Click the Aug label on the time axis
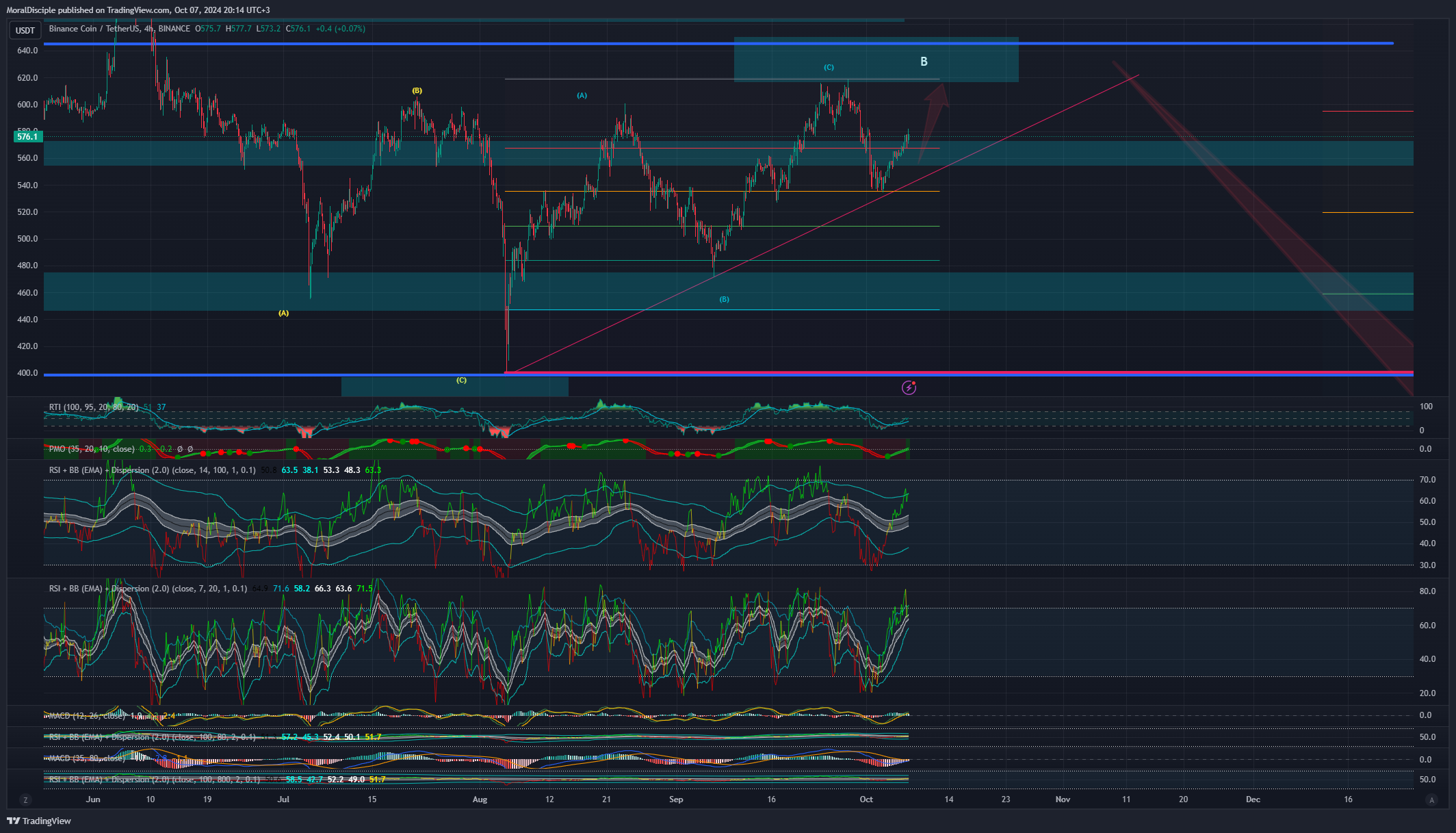Screen dimensions: 1456x833 [480, 799]
